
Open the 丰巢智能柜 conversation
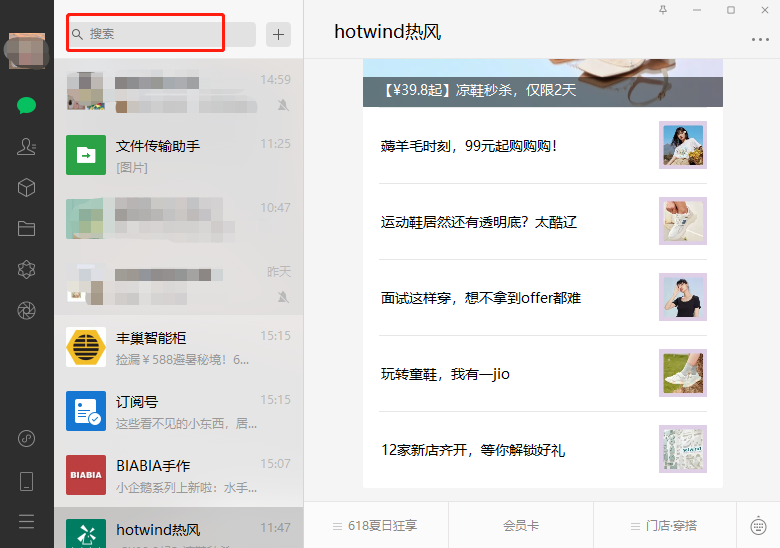179,347
